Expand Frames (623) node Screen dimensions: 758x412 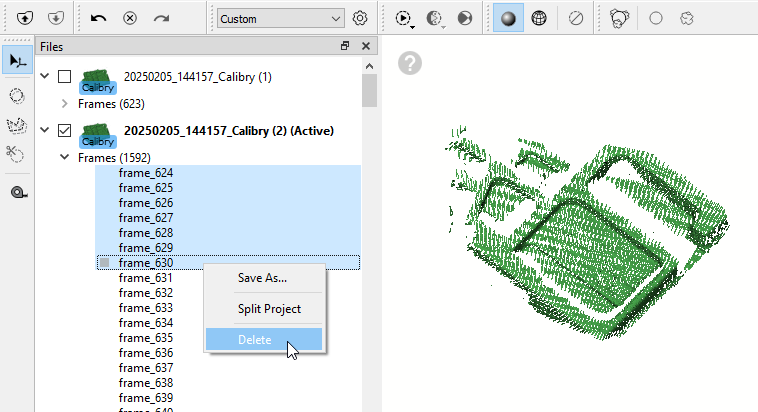click(x=64, y=103)
